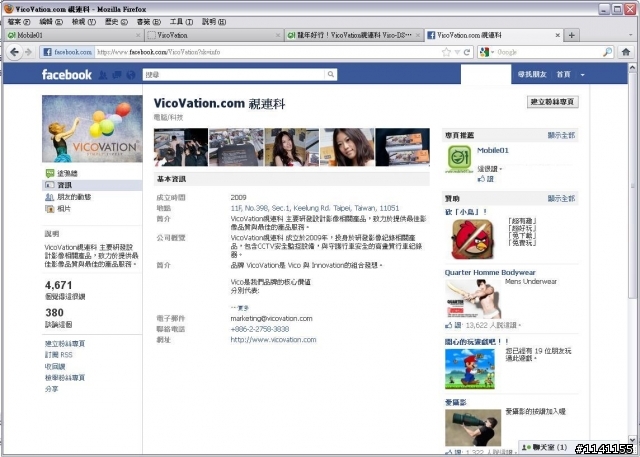Open the chat room bar
Viewport: 640px width, 457px height.
pyautogui.click(x=545, y=448)
